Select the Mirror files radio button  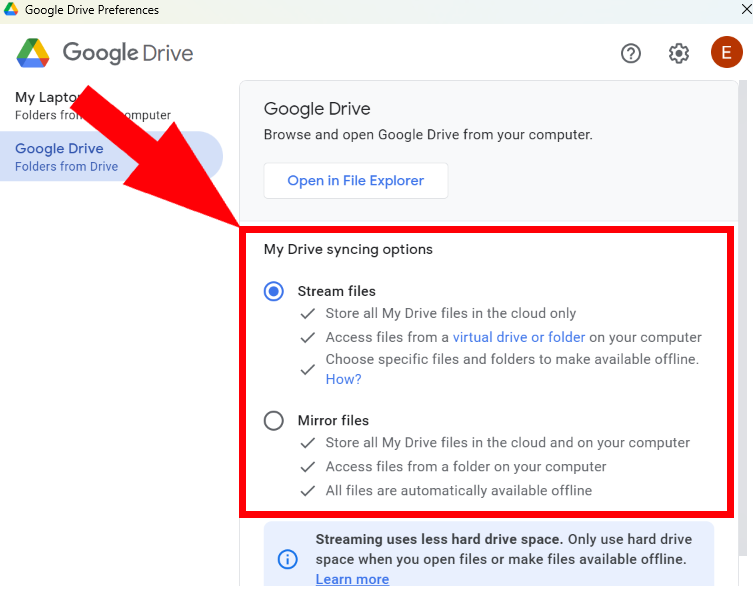tap(274, 421)
